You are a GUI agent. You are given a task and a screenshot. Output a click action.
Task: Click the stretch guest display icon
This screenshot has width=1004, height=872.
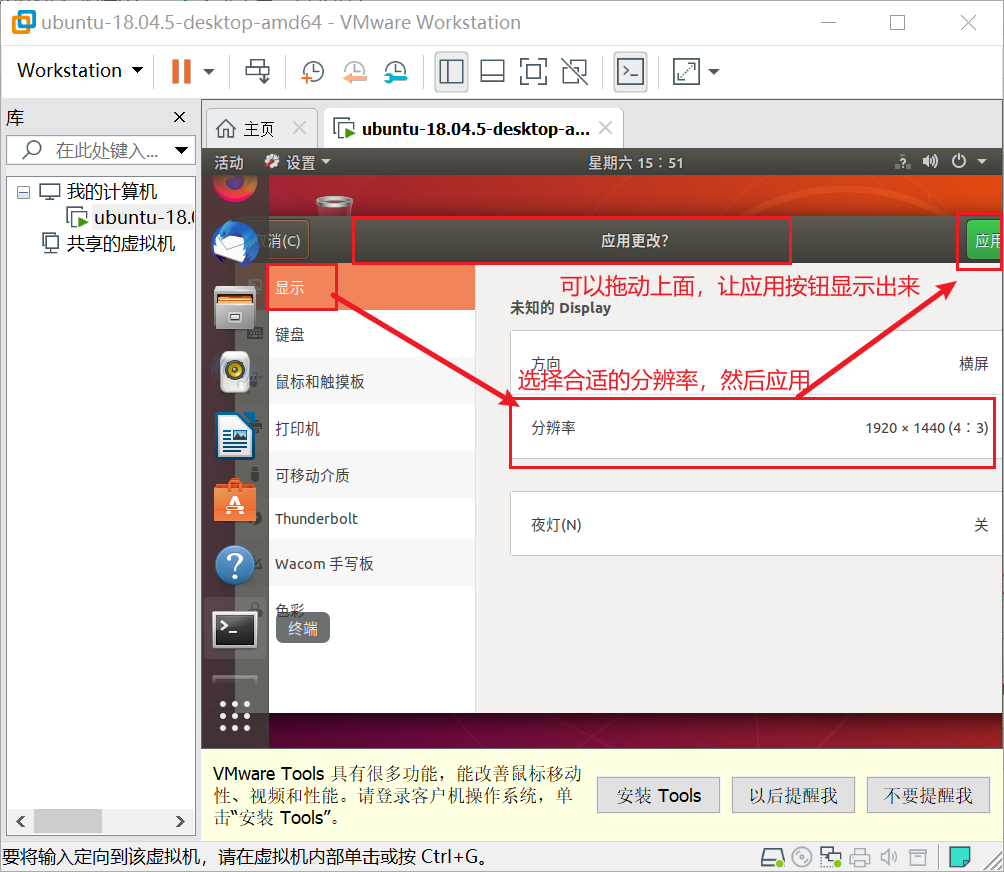[x=686, y=71]
